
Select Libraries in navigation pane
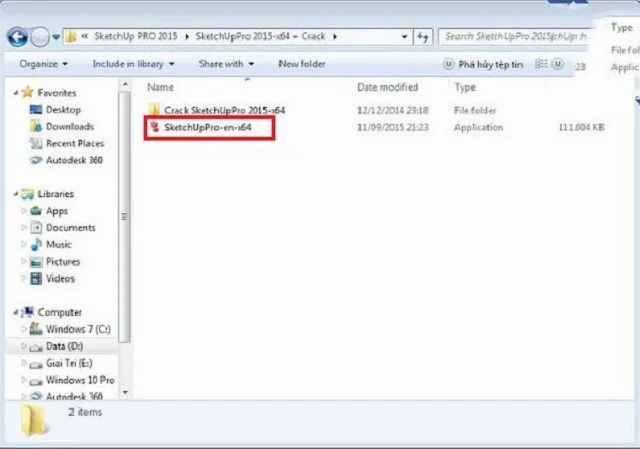point(56,194)
